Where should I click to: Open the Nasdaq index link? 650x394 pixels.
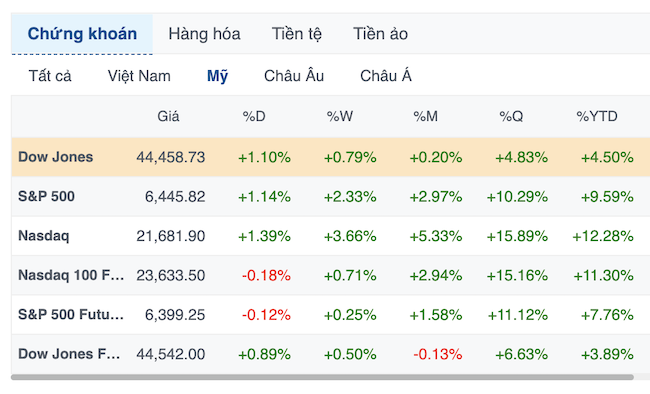pyautogui.click(x=44, y=236)
